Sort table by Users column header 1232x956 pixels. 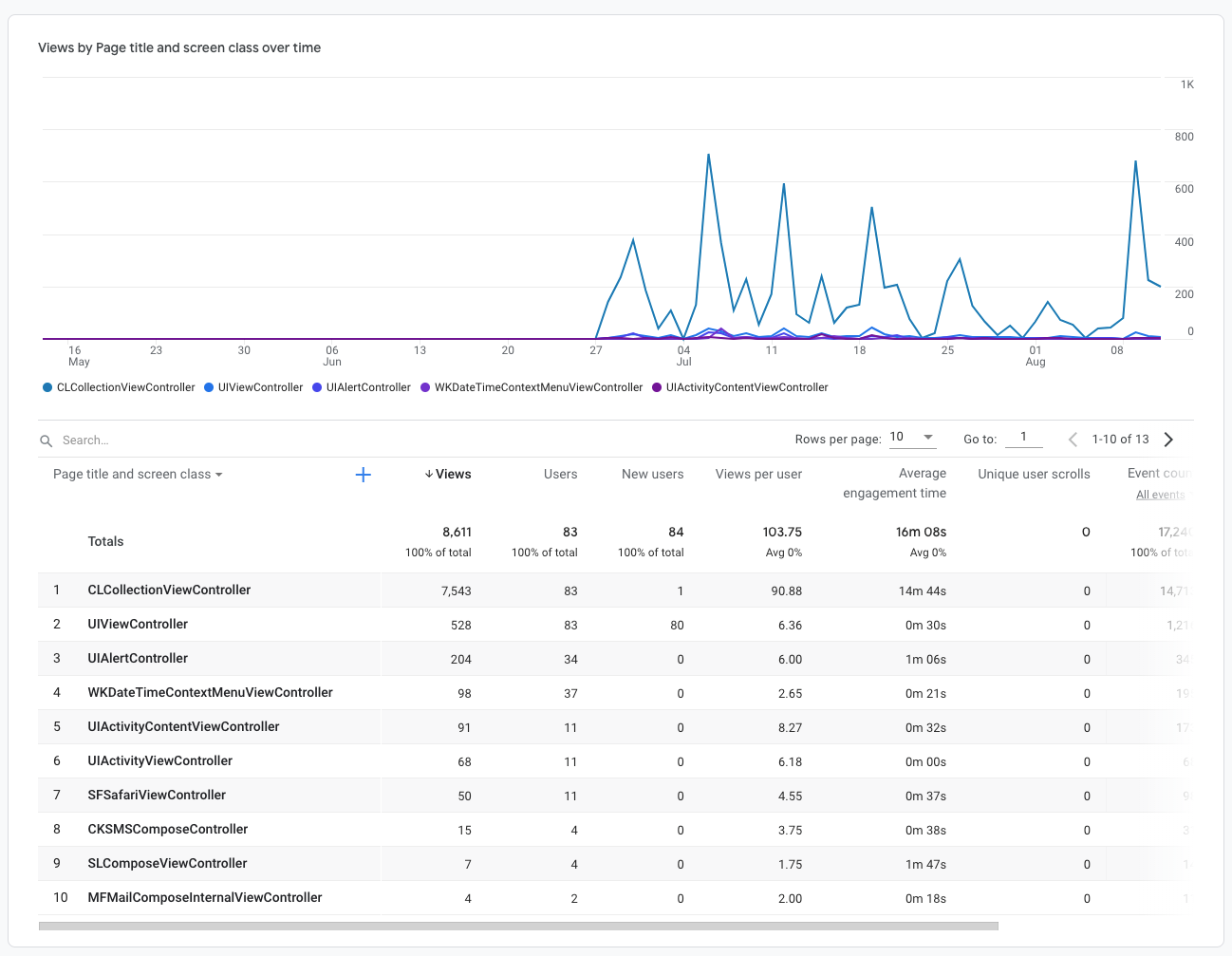tap(560, 474)
